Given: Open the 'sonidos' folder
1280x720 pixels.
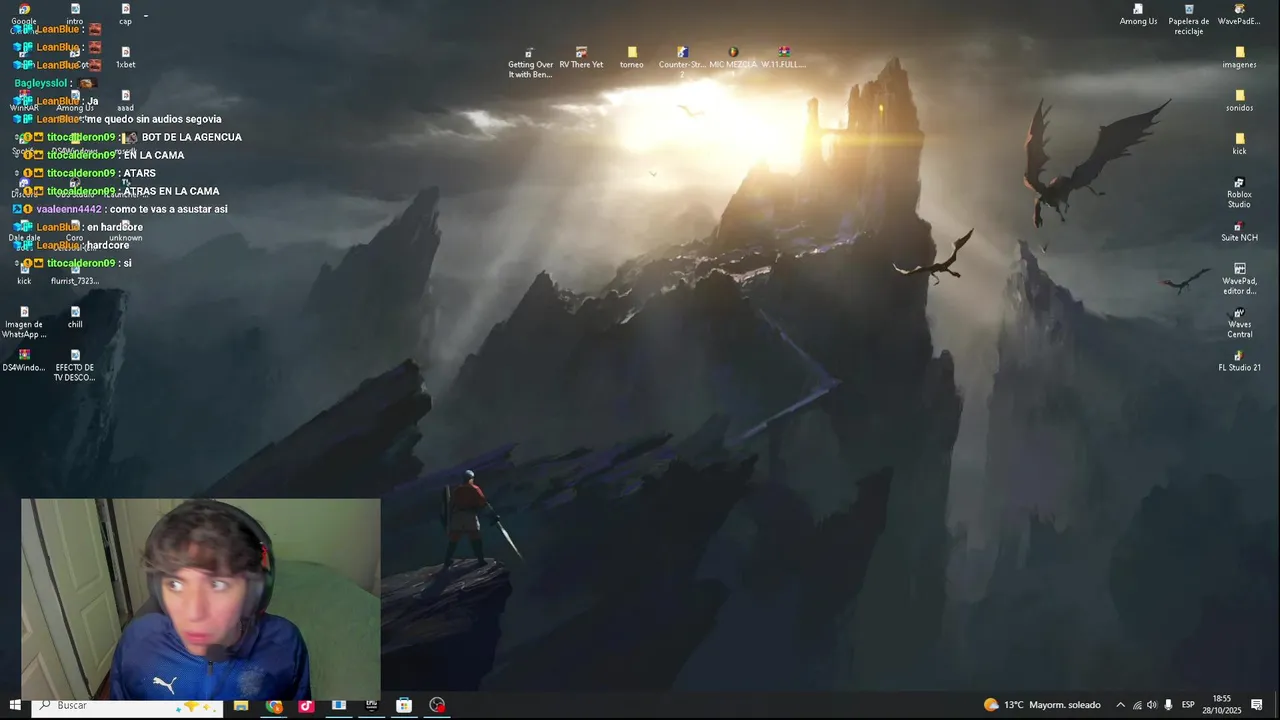Looking at the screenshot, I should tap(1239, 101).
